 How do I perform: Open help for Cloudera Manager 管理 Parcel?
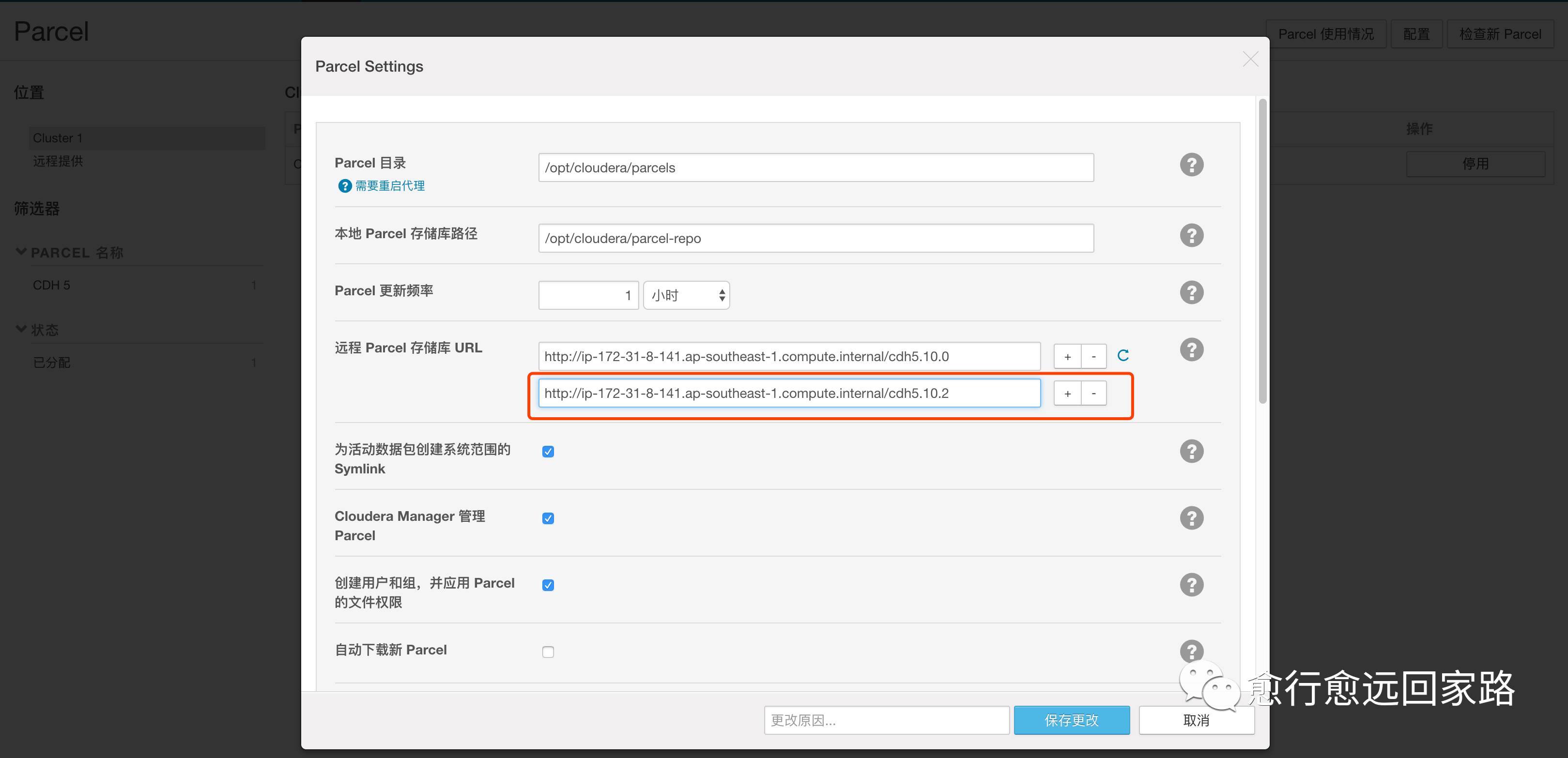point(1191,518)
